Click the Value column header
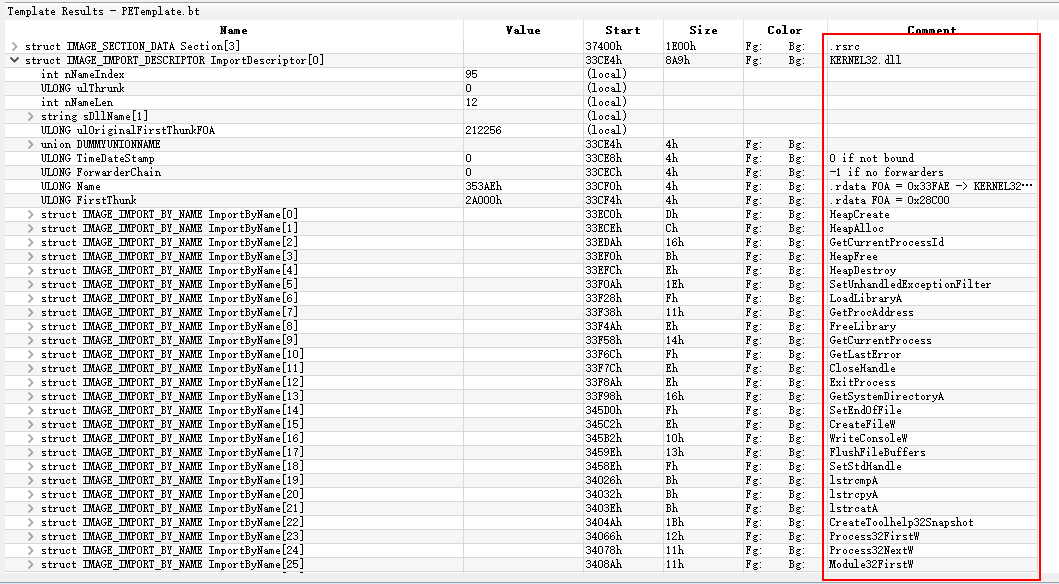 point(523,31)
